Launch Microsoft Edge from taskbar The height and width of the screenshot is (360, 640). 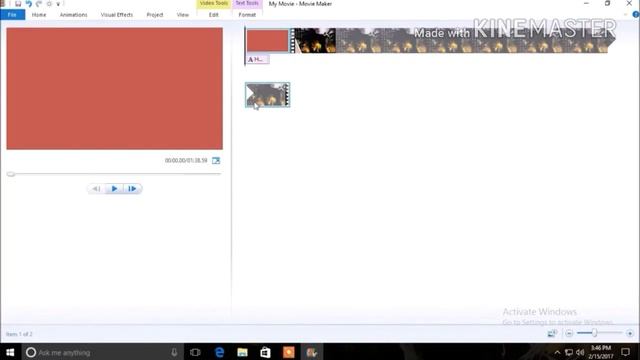[x=219, y=352]
